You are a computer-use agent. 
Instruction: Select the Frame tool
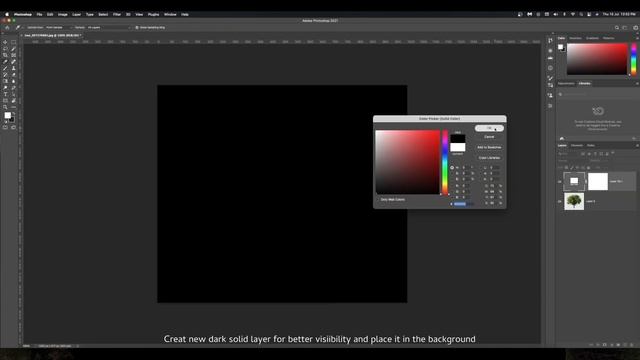tap(13, 55)
